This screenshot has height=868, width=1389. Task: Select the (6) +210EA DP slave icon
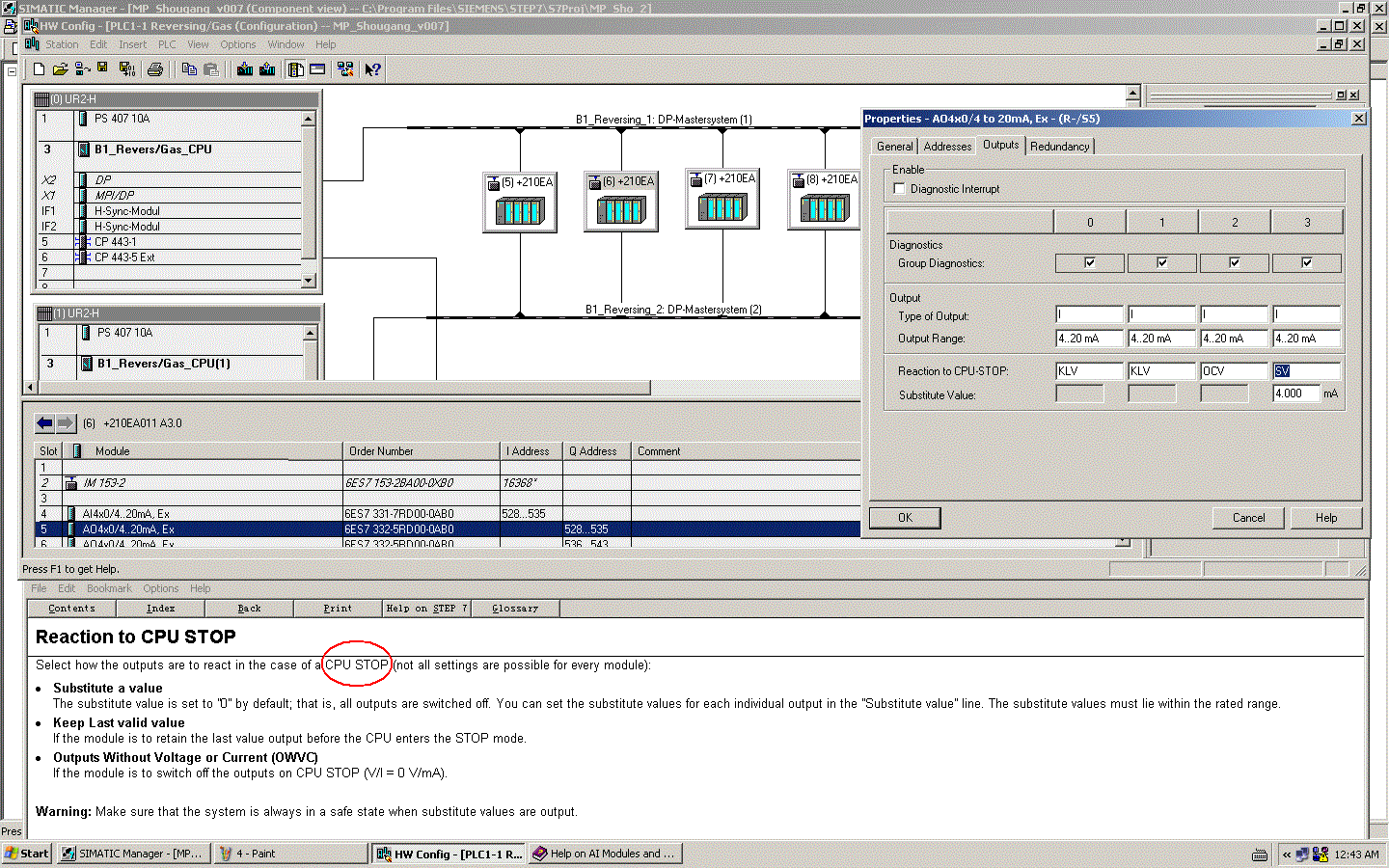click(x=621, y=202)
